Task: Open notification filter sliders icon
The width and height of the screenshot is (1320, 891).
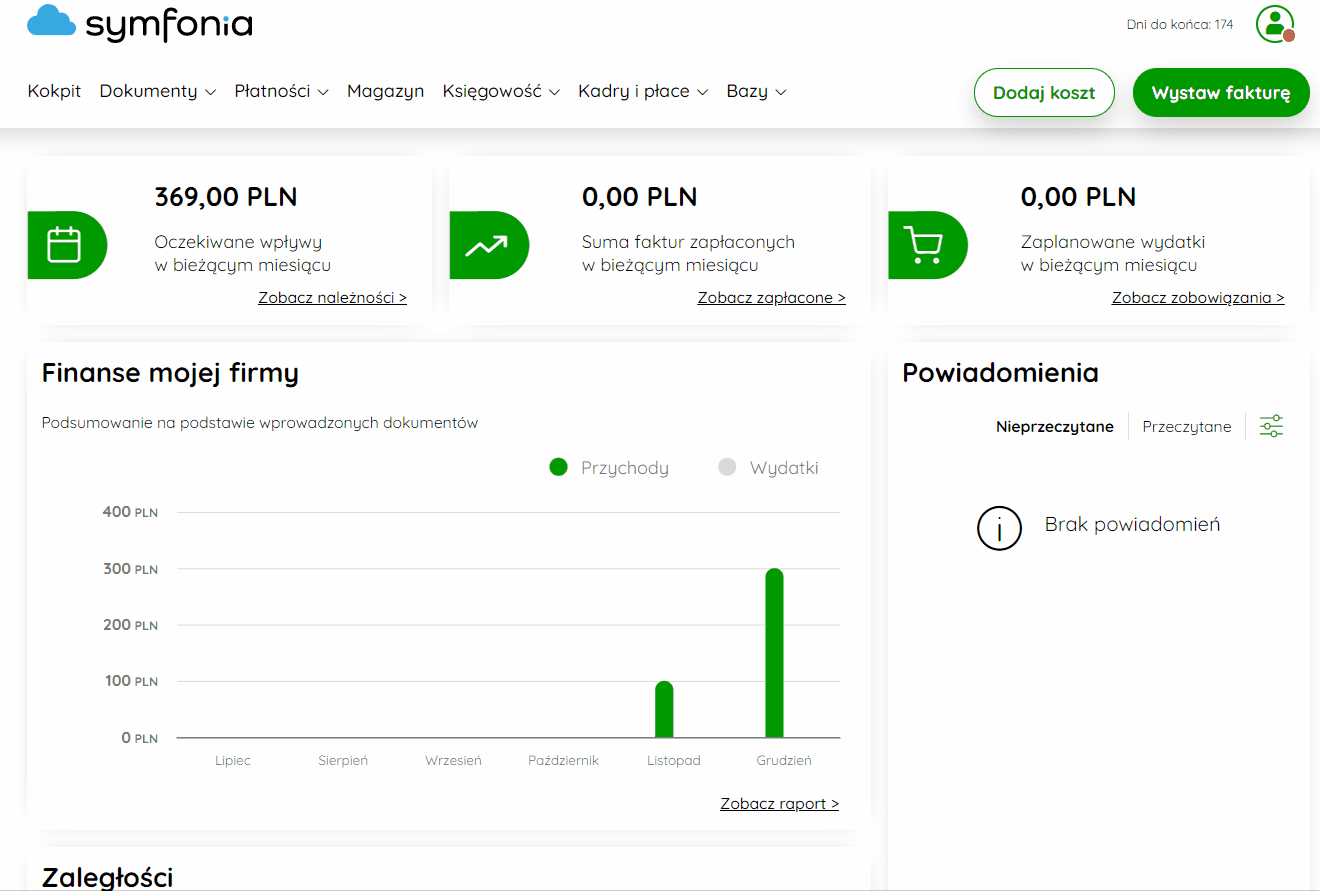Action: pyautogui.click(x=1271, y=426)
